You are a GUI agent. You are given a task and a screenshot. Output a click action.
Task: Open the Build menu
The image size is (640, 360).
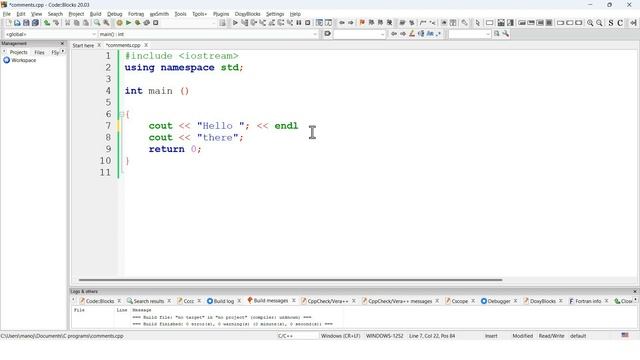[96, 14]
